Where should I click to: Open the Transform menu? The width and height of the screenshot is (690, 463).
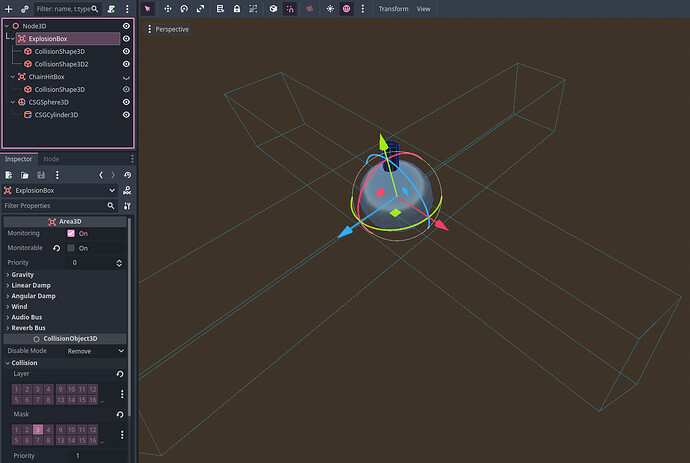[393, 9]
